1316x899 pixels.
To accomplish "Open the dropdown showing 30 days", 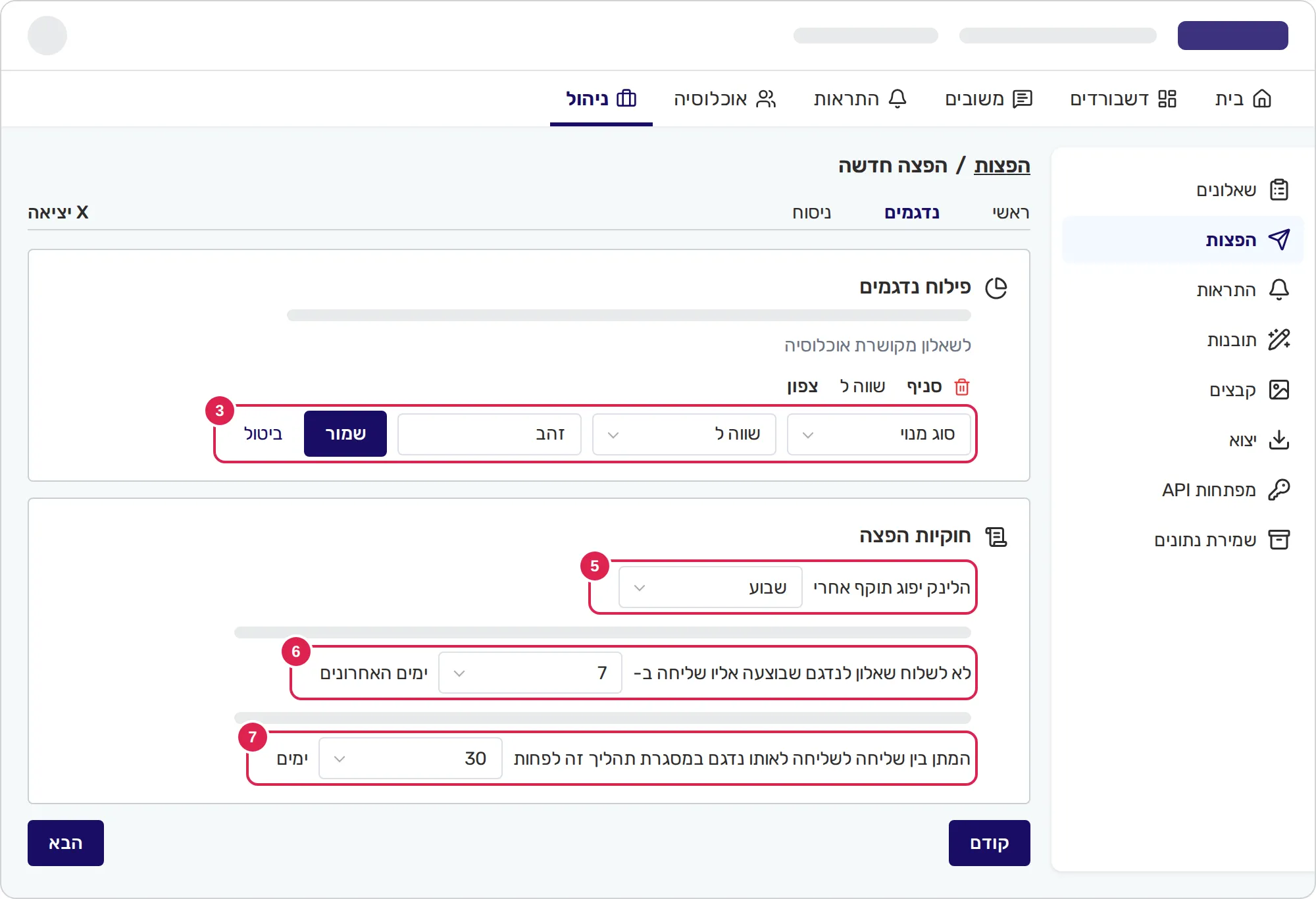I will (411, 758).
